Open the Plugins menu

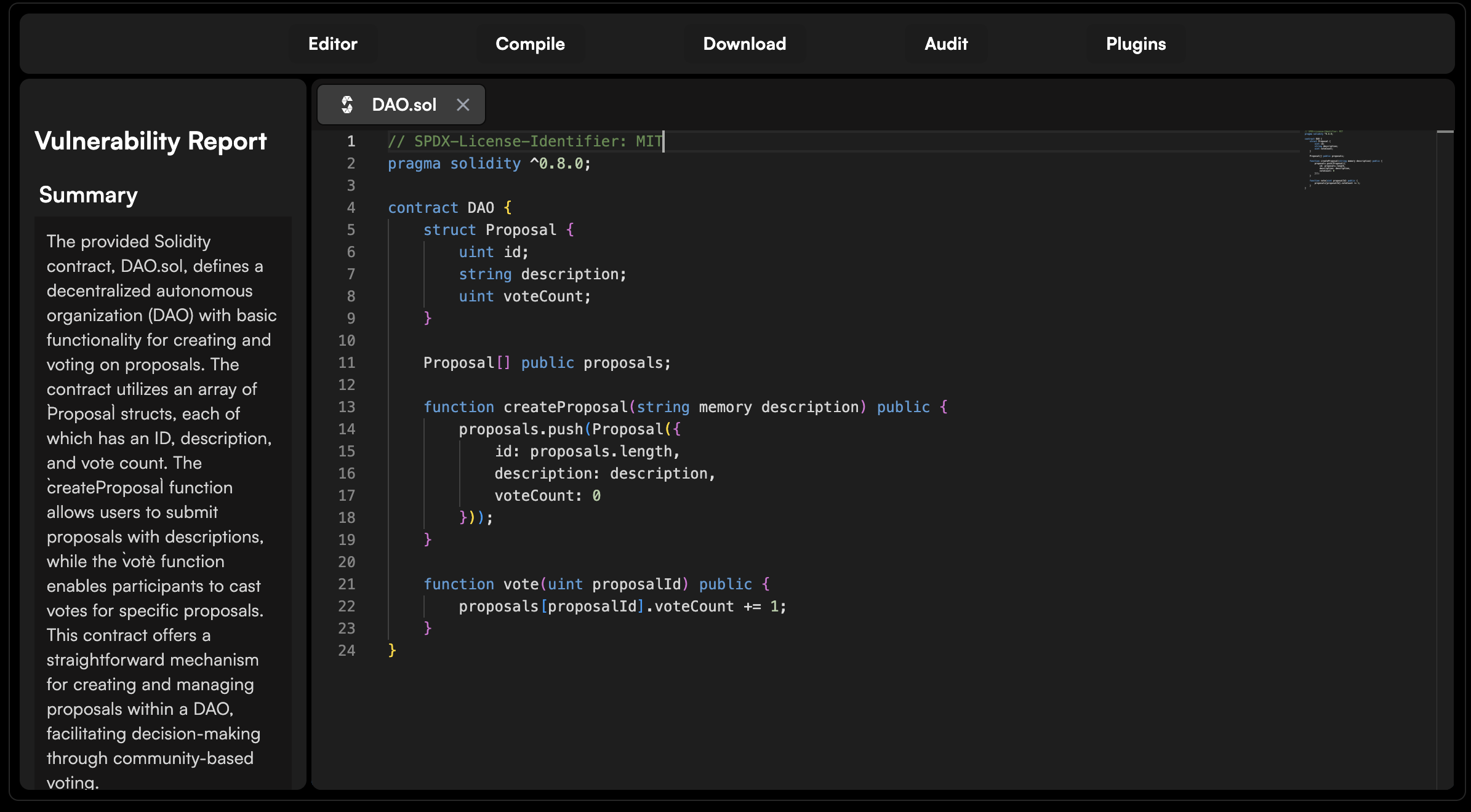coord(1136,44)
